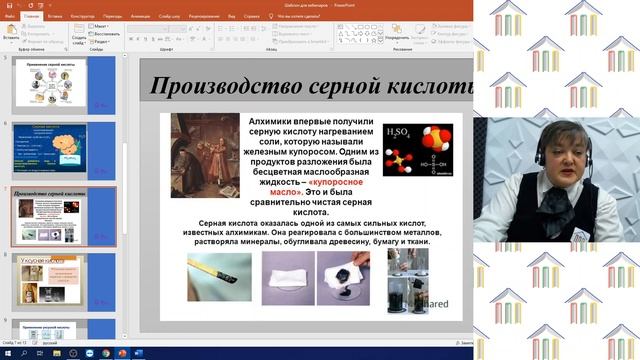Click the Создать слайд button
The height and width of the screenshot is (360, 640).
click(x=79, y=34)
